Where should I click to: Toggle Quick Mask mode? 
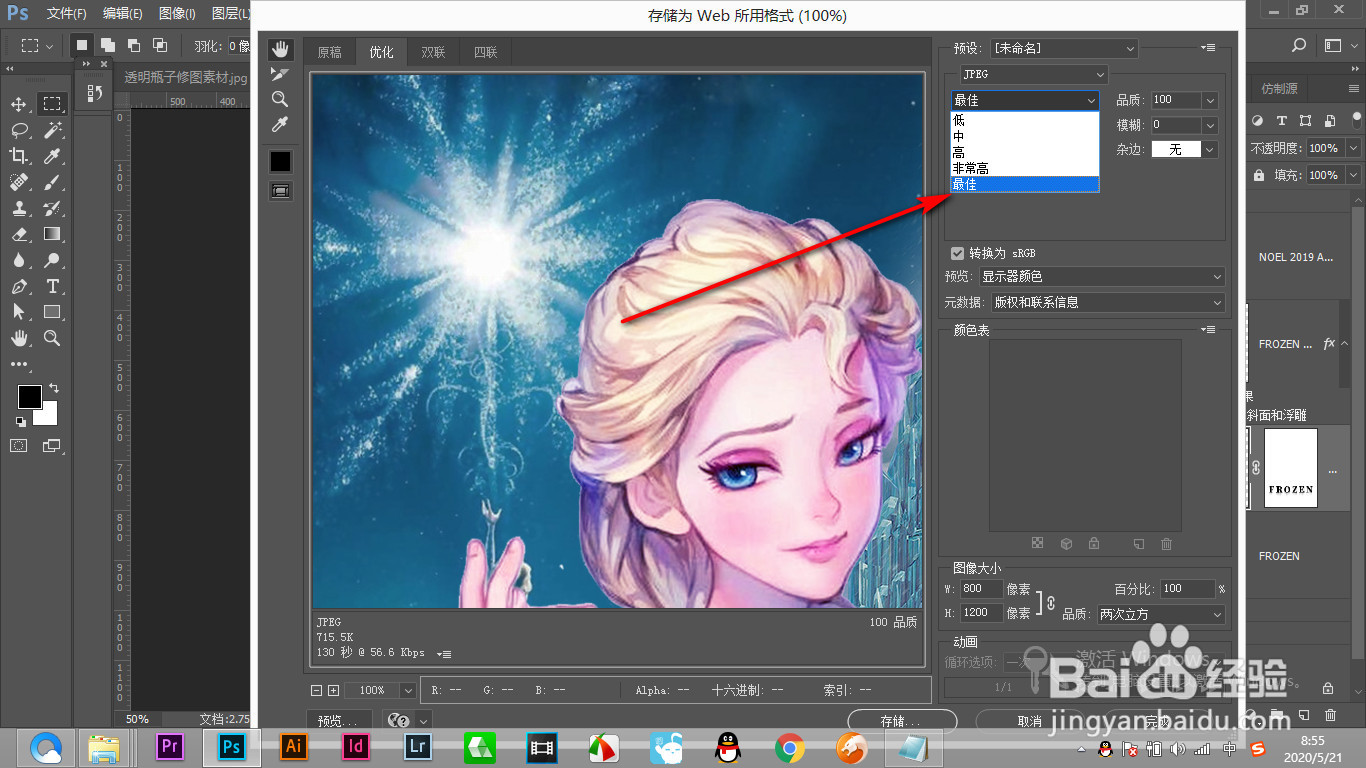[19, 445]
